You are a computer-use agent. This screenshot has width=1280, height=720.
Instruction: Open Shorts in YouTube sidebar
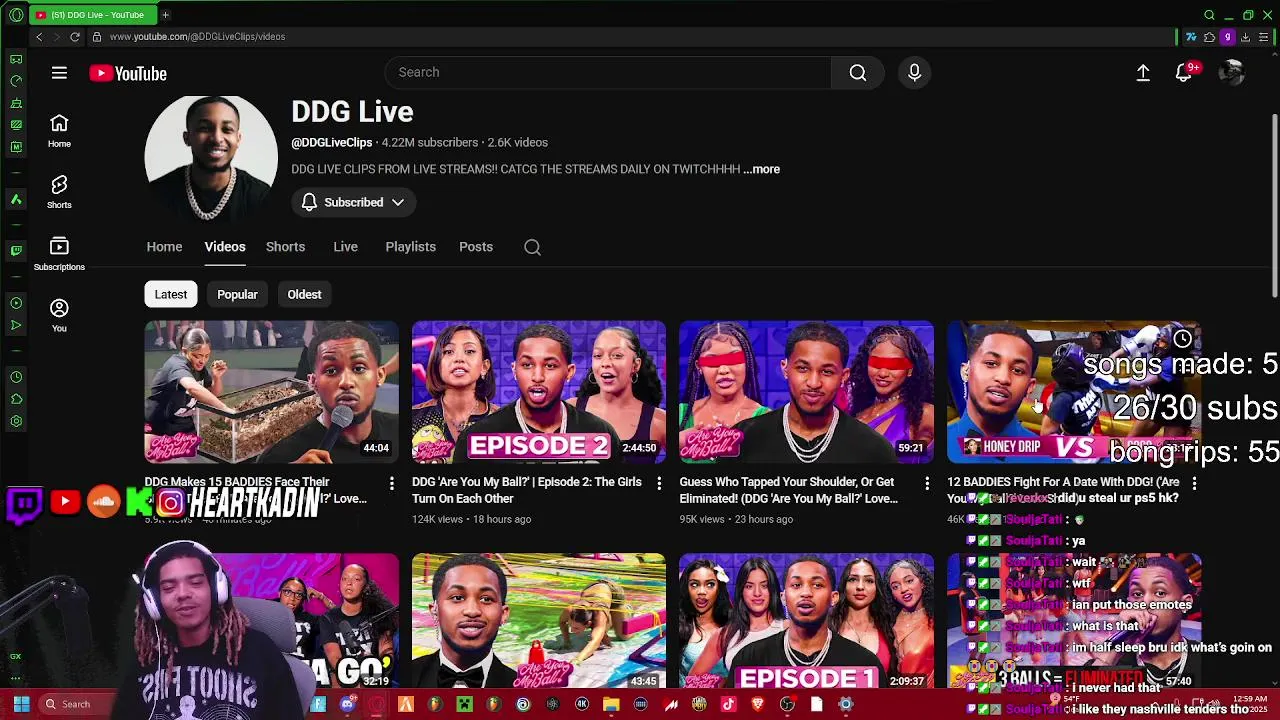click(x=59, y=192)
